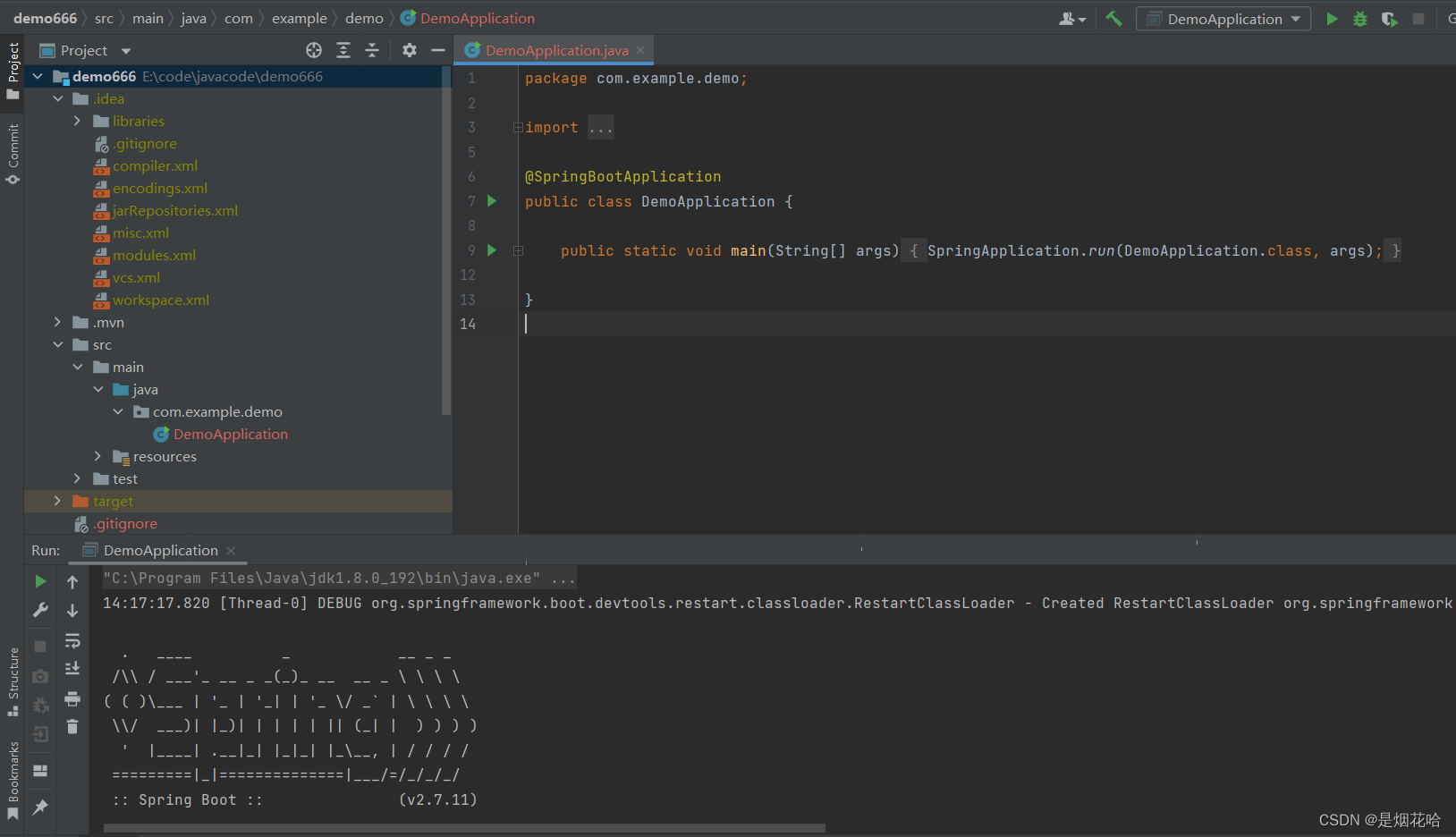
Task: Close the DemoApplication run tab
Action: pyautogui.click(x=231, y=551)
